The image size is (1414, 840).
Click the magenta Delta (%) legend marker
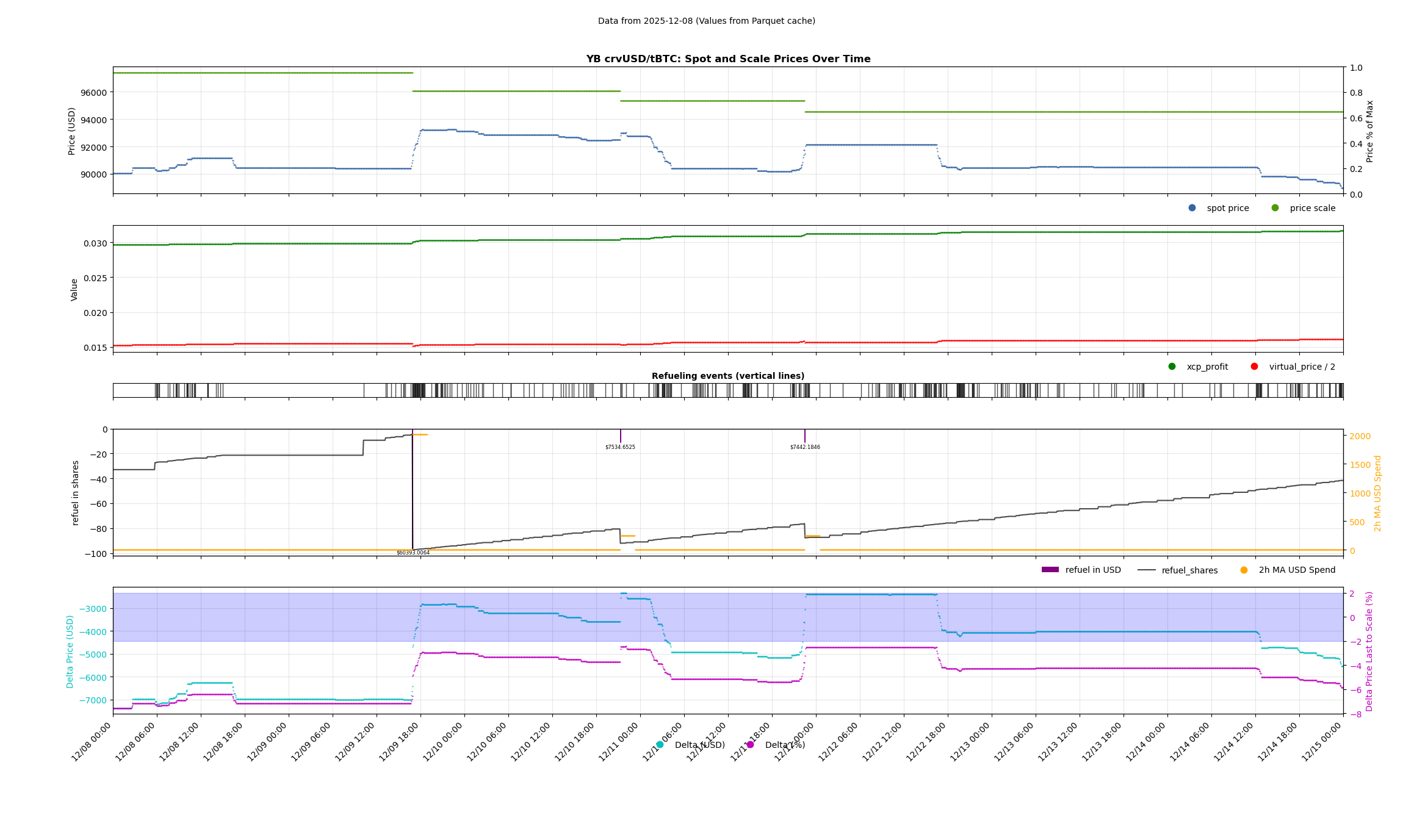point(750,745)
